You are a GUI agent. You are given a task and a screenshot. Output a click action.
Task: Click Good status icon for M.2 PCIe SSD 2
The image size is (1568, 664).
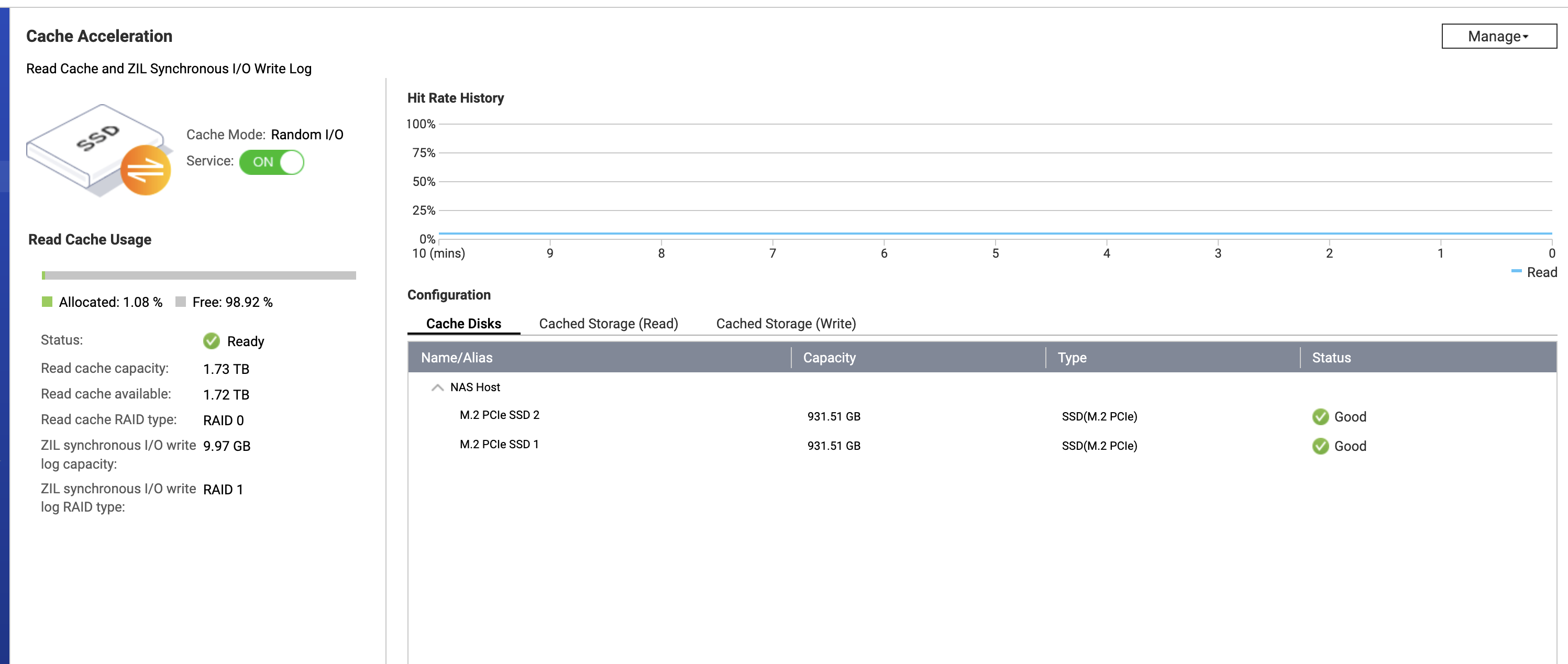[x=1320, y=417]
